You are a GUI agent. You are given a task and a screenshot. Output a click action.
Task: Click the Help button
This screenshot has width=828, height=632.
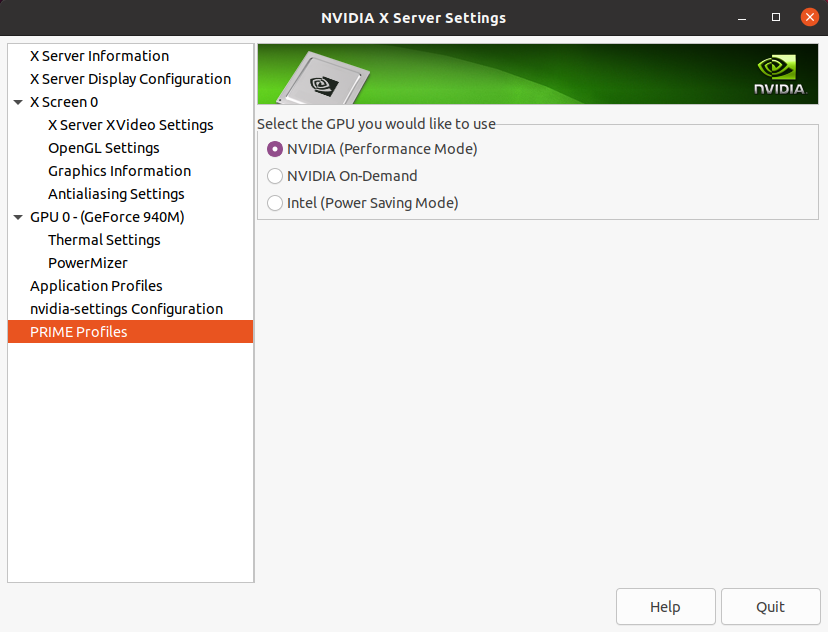pos(665,607)
